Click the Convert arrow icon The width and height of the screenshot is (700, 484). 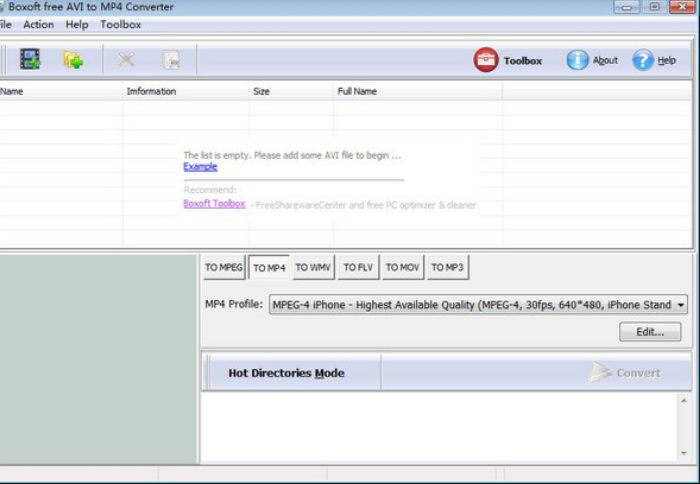point(600,372)
